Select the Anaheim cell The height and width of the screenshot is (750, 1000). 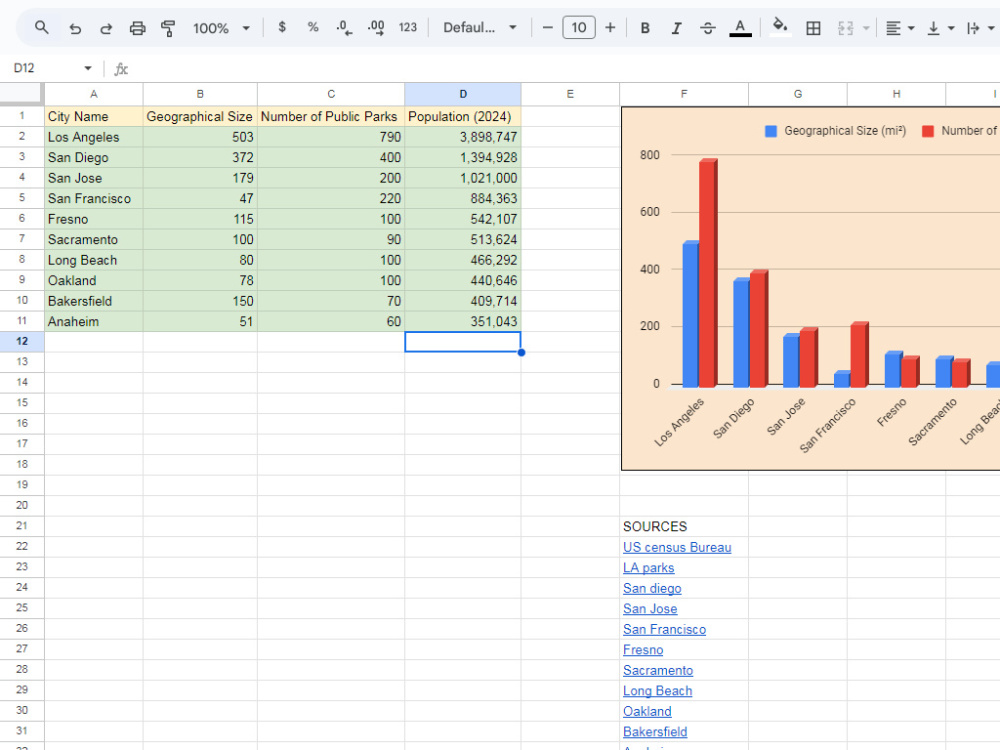[x=94, y=321]
